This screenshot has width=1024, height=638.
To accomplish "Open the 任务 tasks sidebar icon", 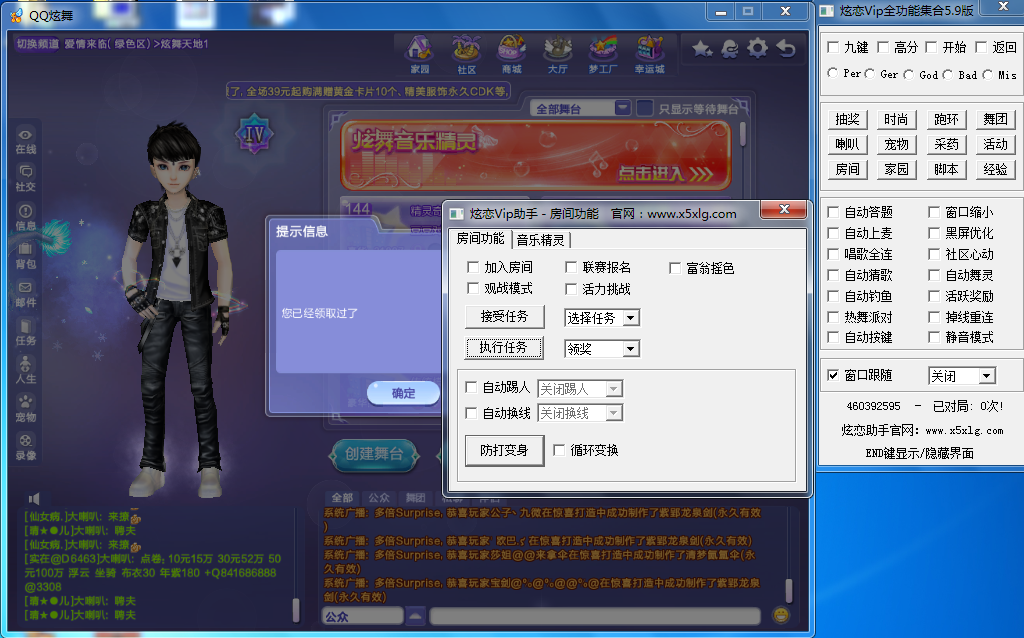I will (x=25, y=332).
